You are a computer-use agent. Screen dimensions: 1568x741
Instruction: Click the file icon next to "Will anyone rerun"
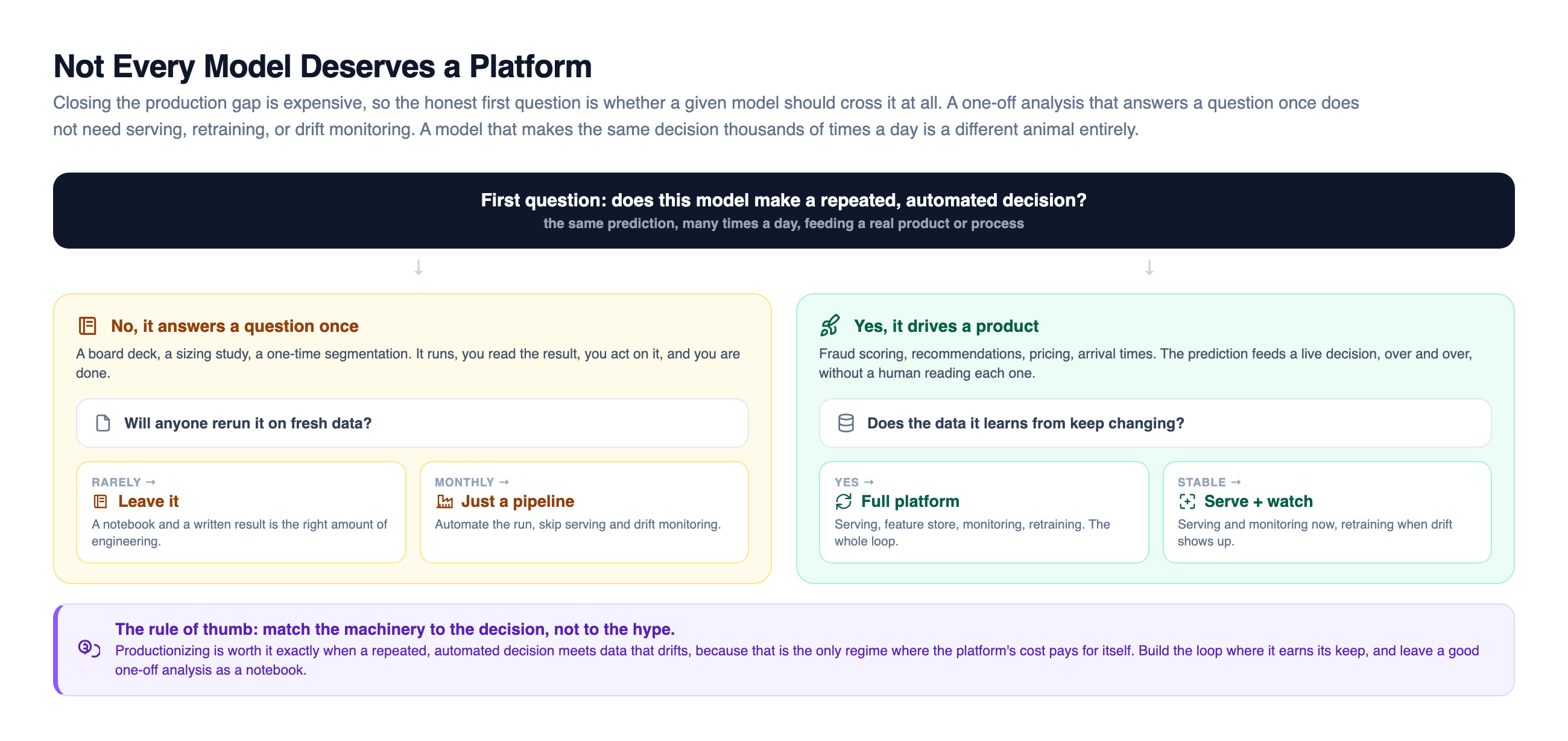[x=103, y=423]
